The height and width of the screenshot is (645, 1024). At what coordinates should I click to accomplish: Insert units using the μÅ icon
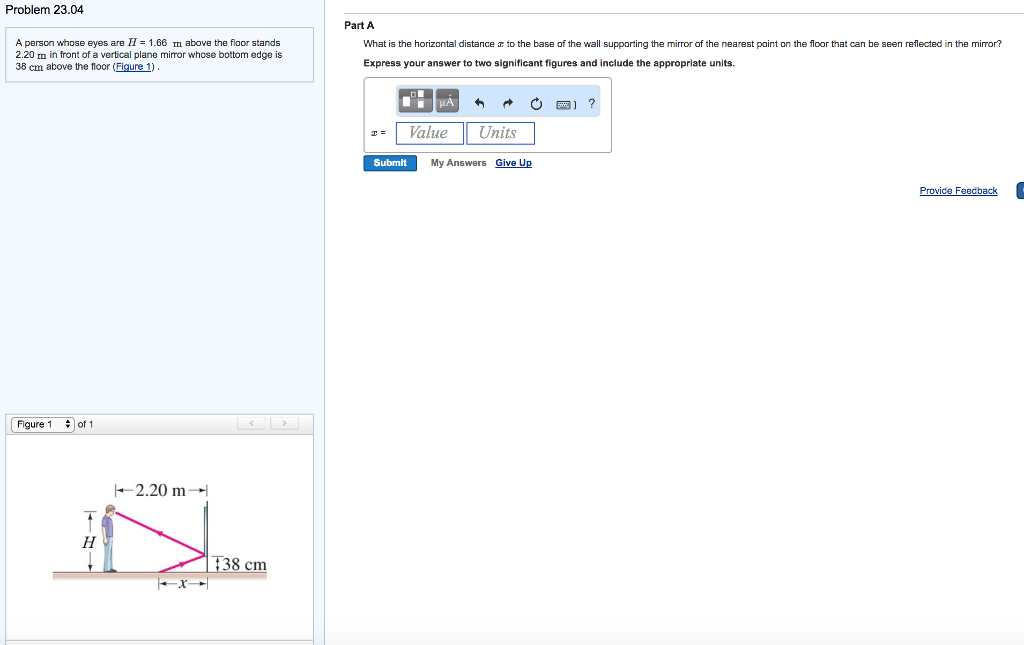coord(446,101)
